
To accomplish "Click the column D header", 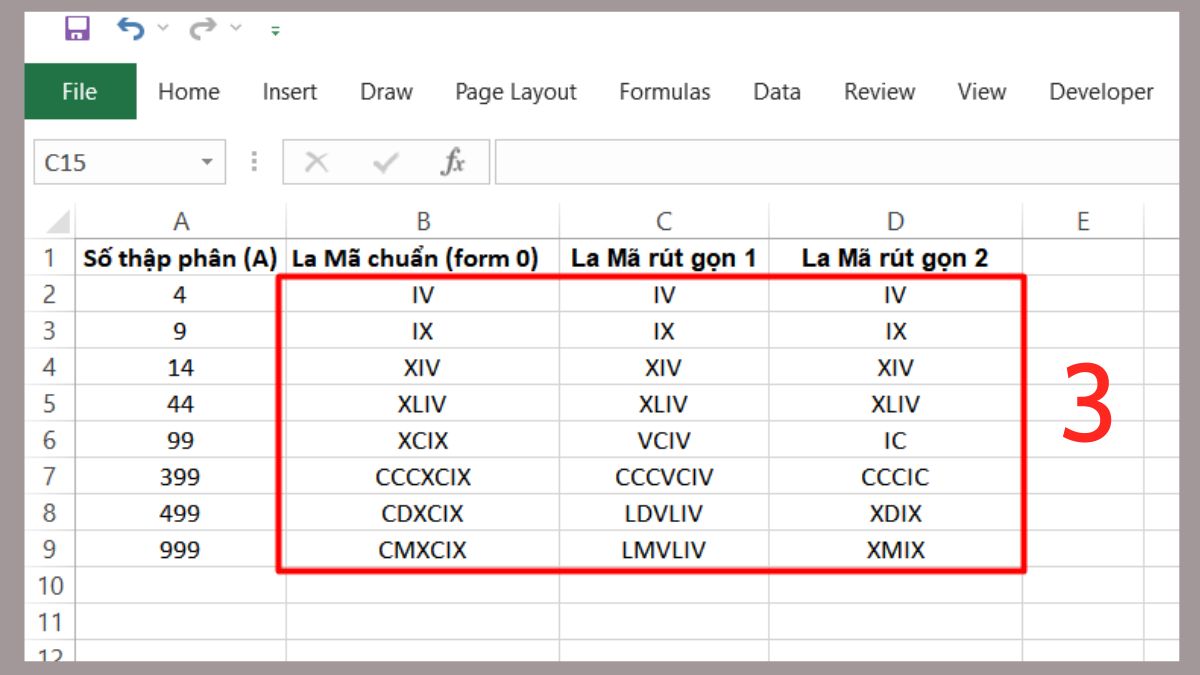I will 894,221.
